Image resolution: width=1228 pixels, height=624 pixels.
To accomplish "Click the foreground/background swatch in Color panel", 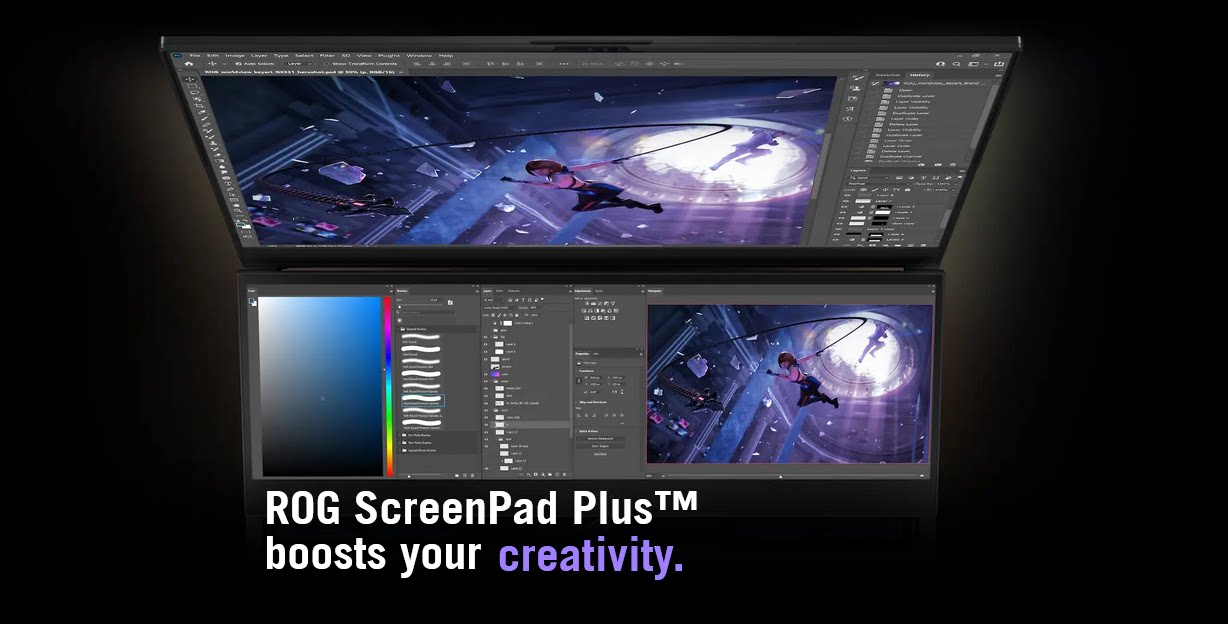I will pos(253,302).
